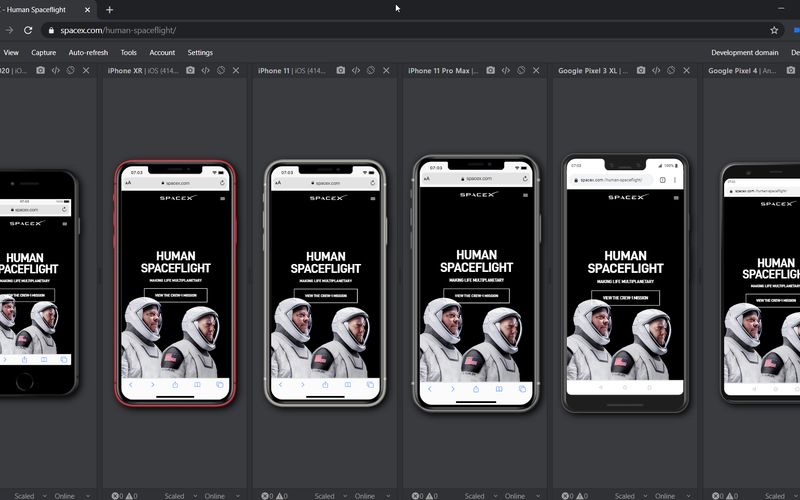The image size is (800, 500).
Task: Open a new browser tab
Action: tap(110, 9)
